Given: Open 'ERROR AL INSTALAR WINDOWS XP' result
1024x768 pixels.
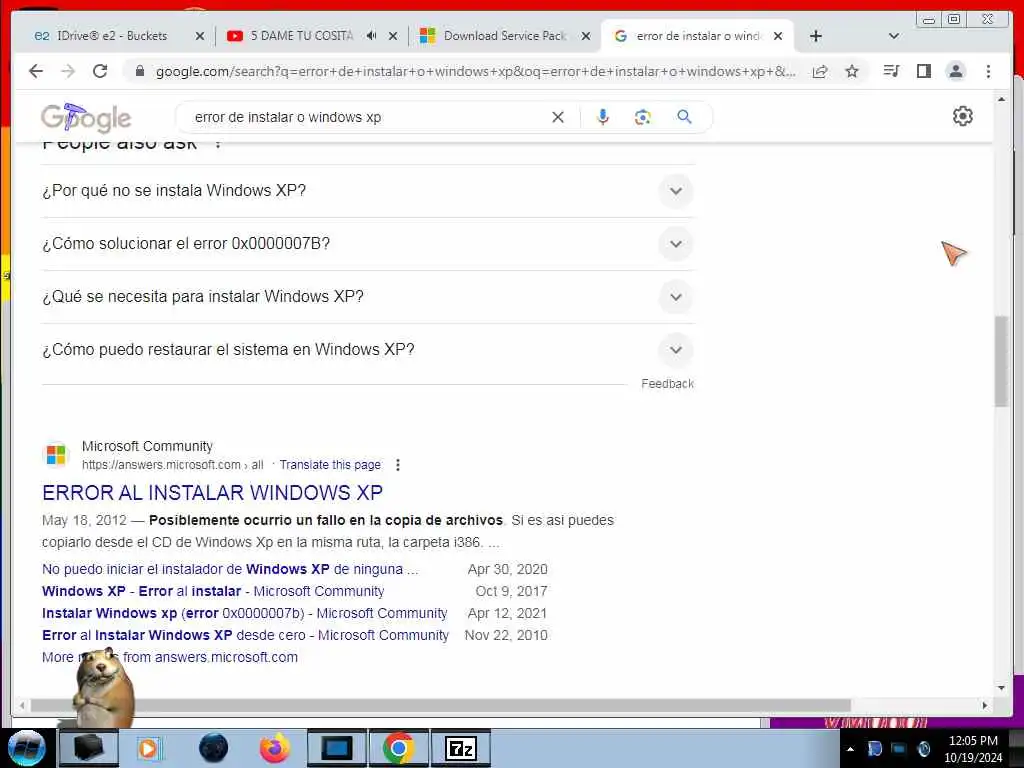Looking at the screenshot, I should click(212, 492).
